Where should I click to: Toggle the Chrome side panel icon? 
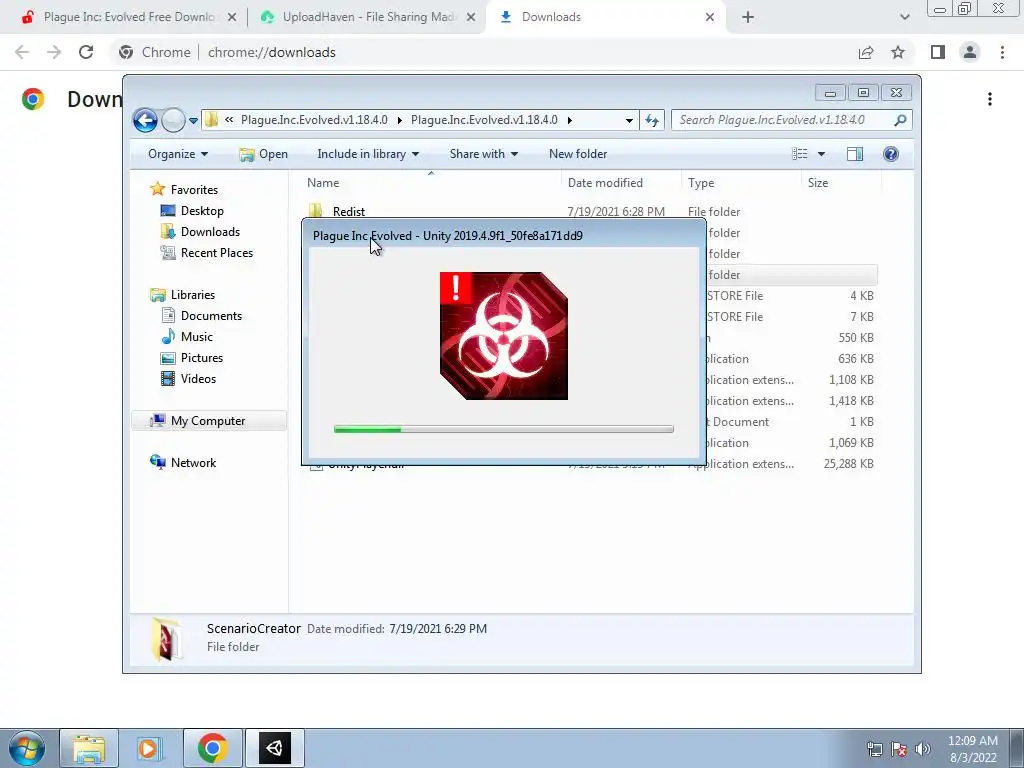click(938, 52)
